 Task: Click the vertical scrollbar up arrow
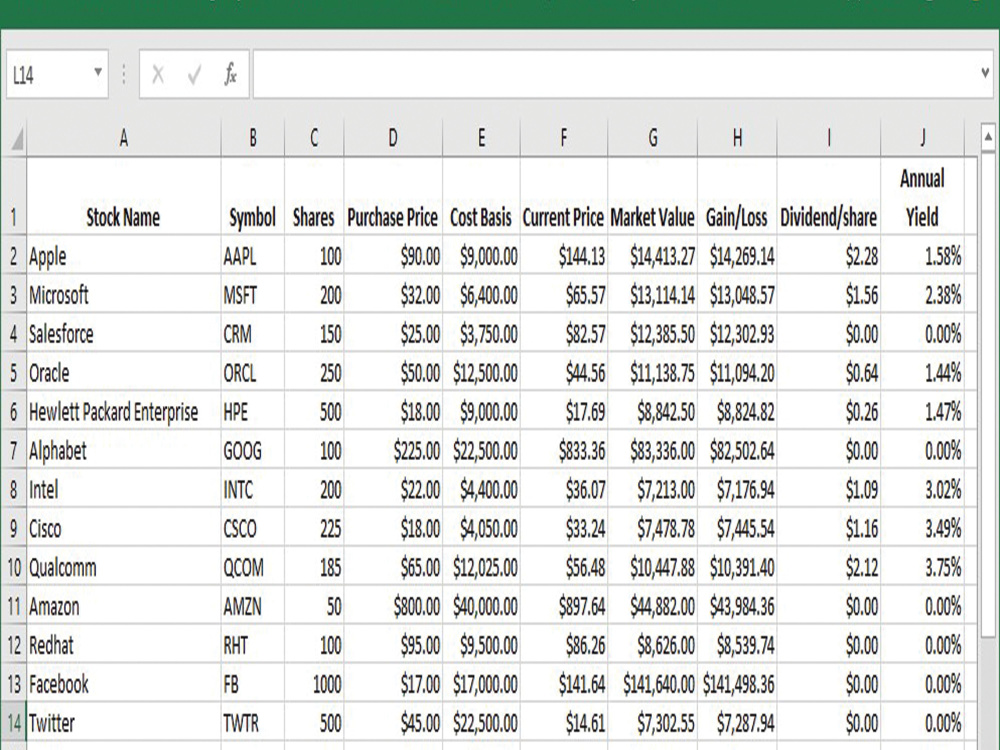[988, 136]
